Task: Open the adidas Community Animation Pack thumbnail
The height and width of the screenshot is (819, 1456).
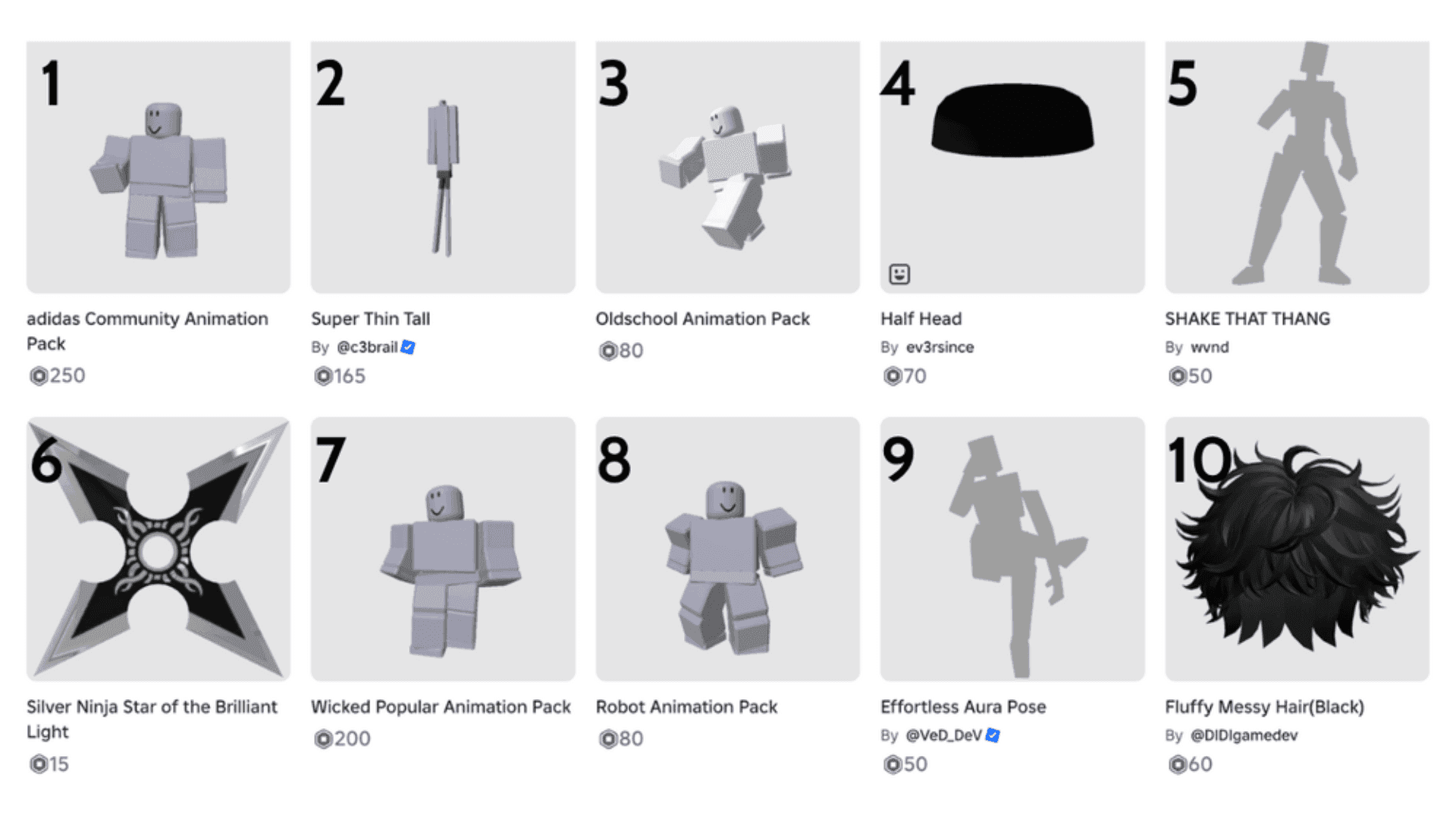Action: coord(158,168)
